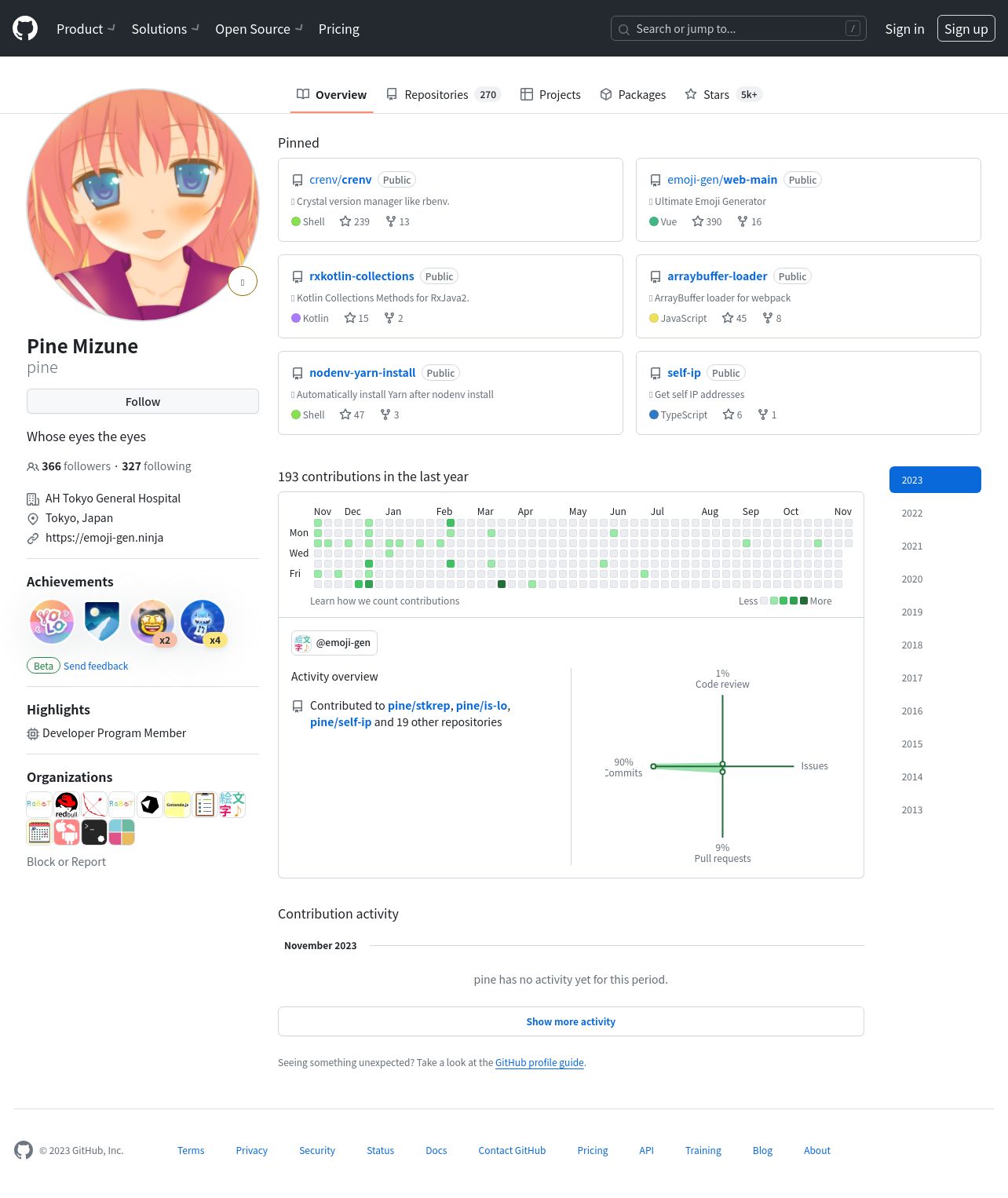Screen dimensions: 1008x1198
Task: Click the lightest gray legend swatch
Action: coord(764,601)
